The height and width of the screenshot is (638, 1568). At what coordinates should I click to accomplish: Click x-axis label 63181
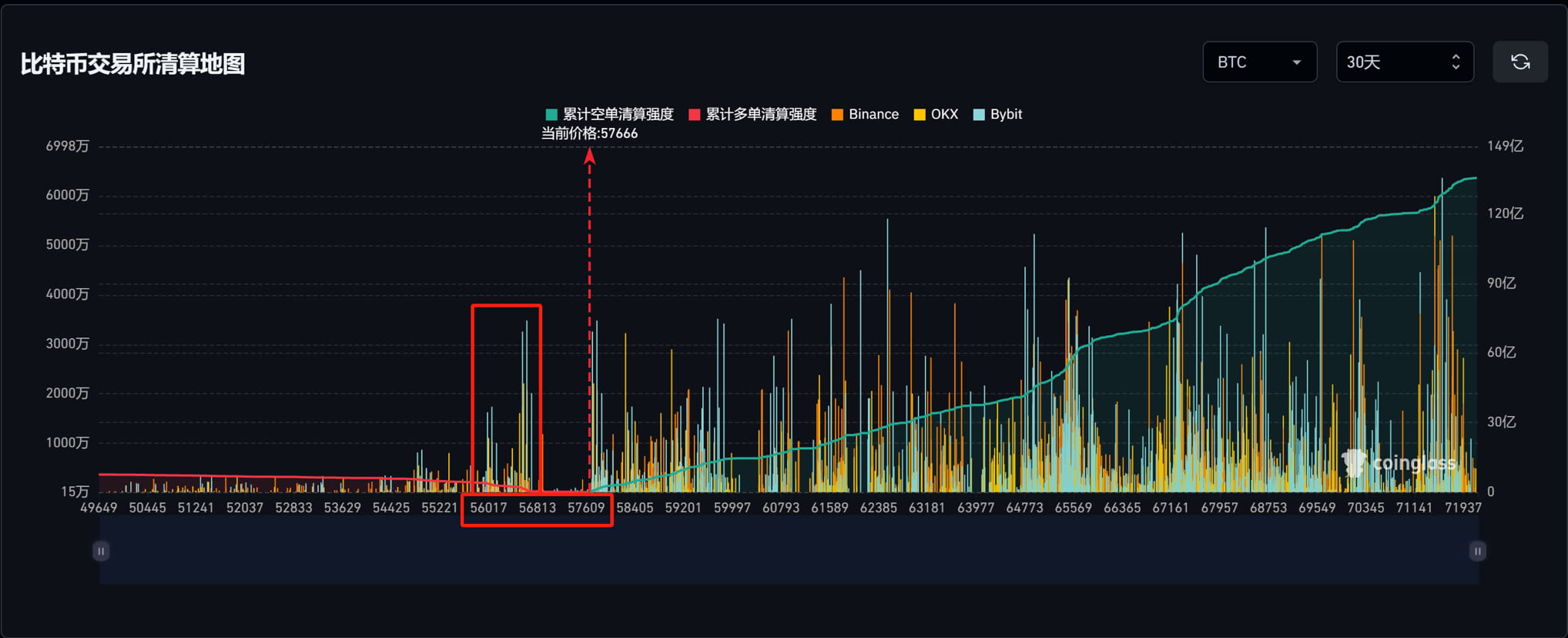tap(926, 508)
